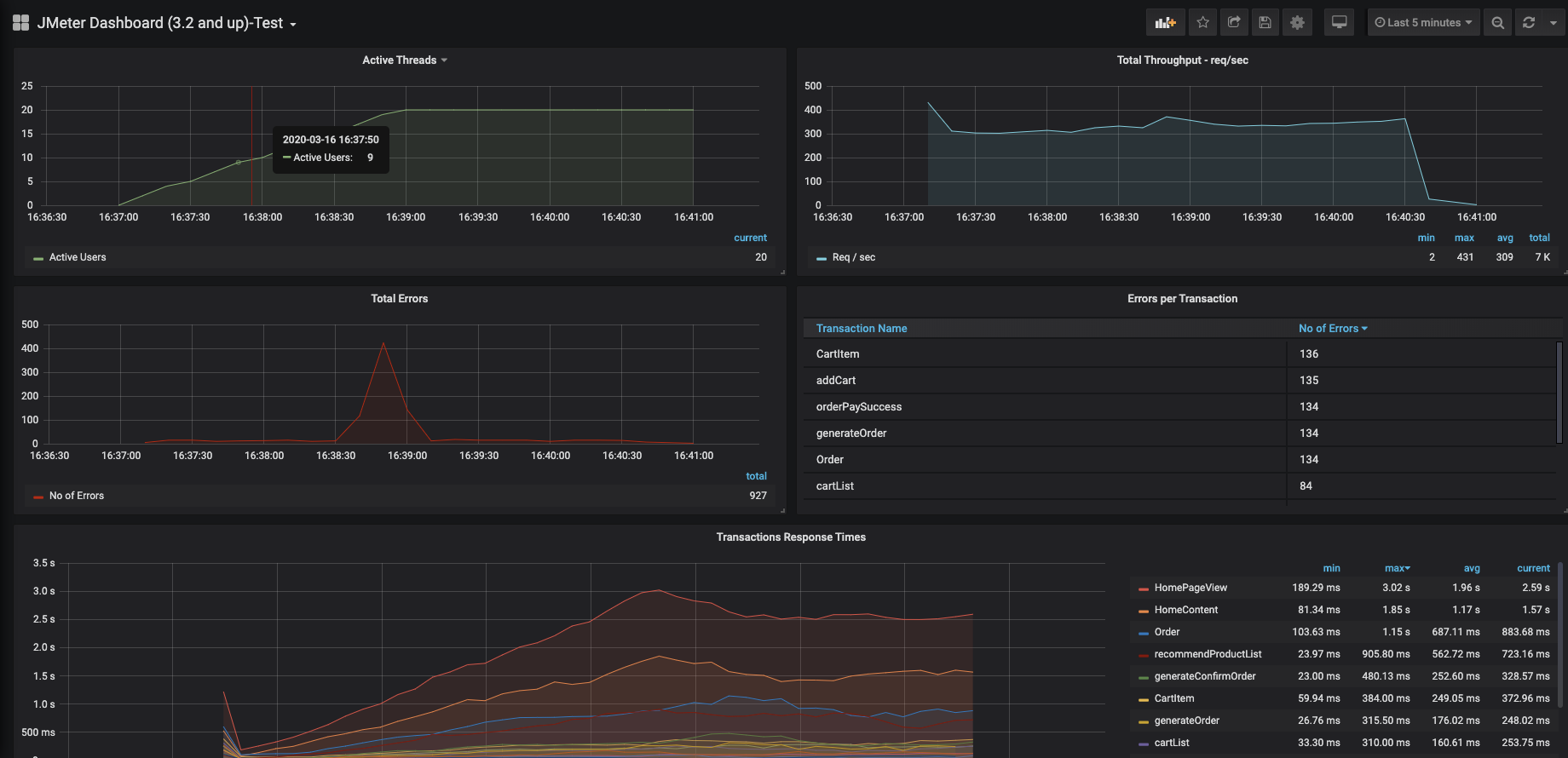Toggle Req / sec series in legend
Screen dimensions: 1568x758
click(x=853, y=257)
